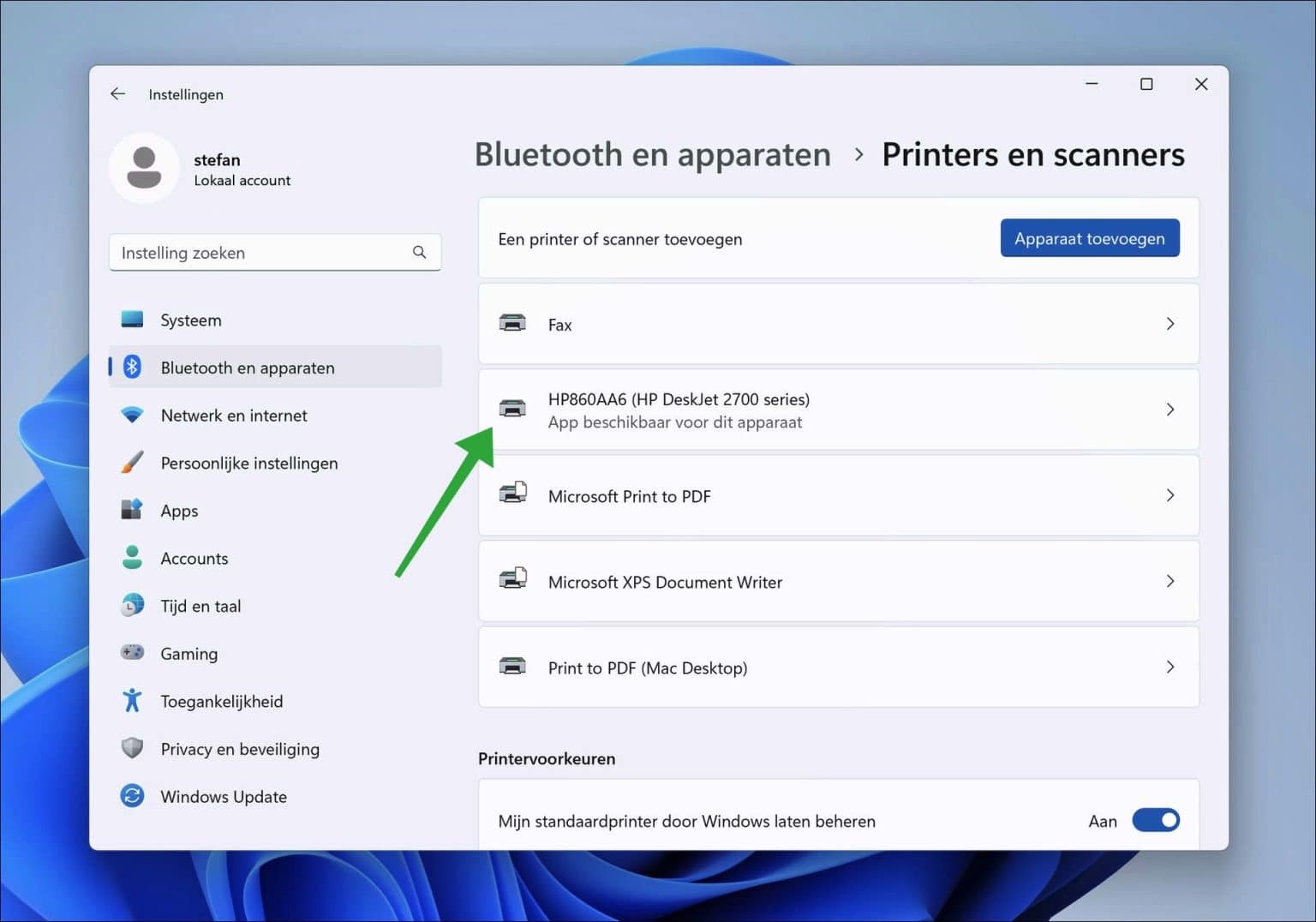This screenshot has width=1316, height=922.
Task: Click the Apparaat toevoegen button
Action: 1089,238
